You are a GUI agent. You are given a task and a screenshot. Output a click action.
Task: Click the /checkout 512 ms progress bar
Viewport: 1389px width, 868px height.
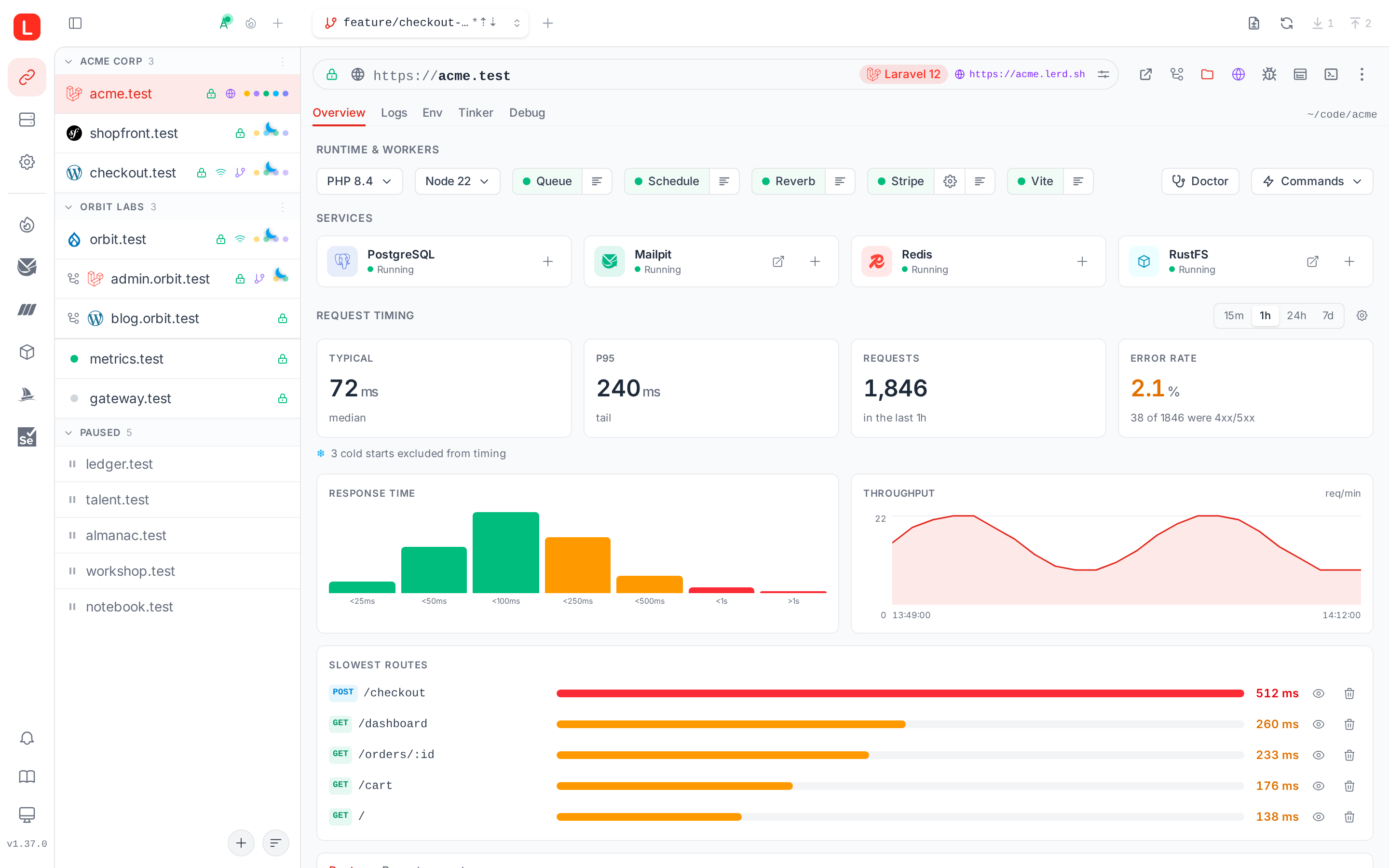(x=900, y=693)
